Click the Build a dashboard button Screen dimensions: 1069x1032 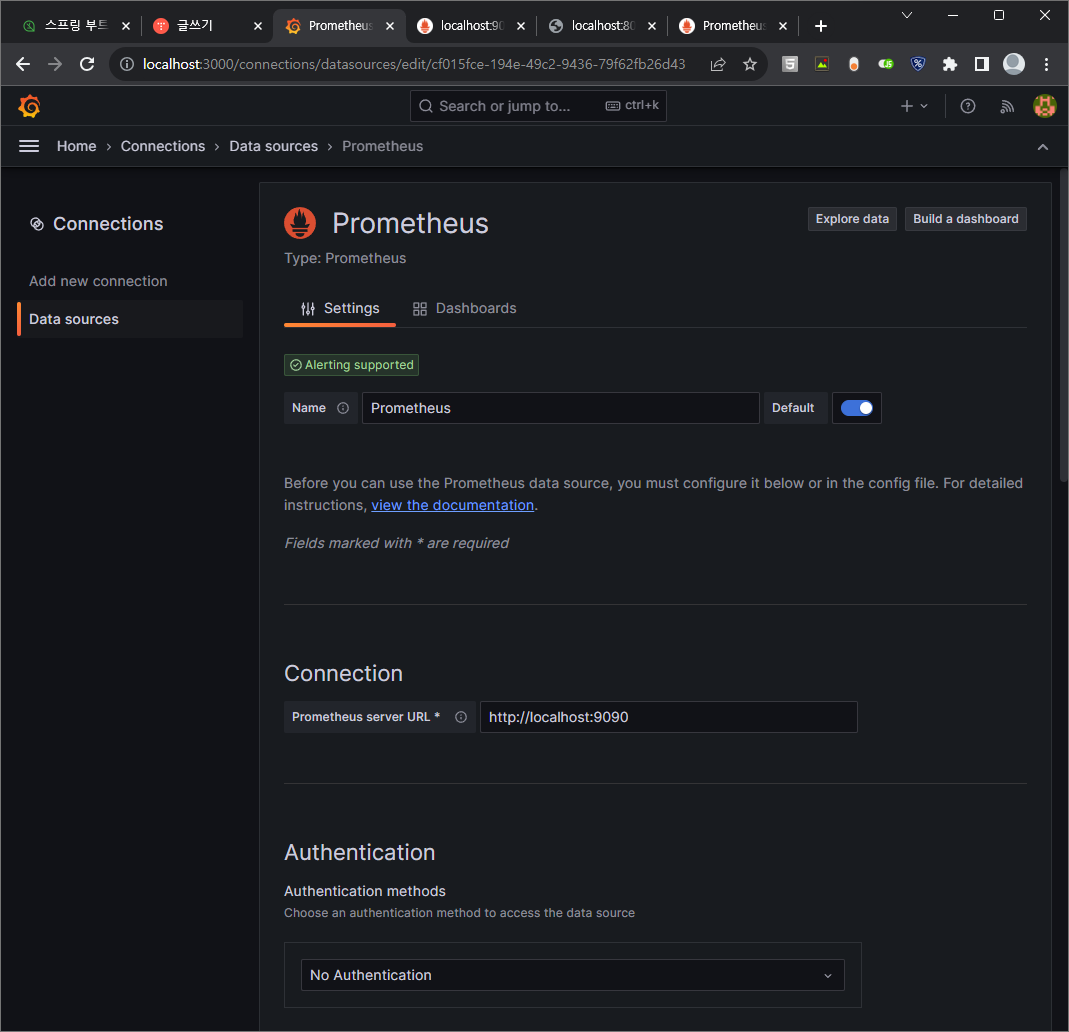tap(965, 219)
